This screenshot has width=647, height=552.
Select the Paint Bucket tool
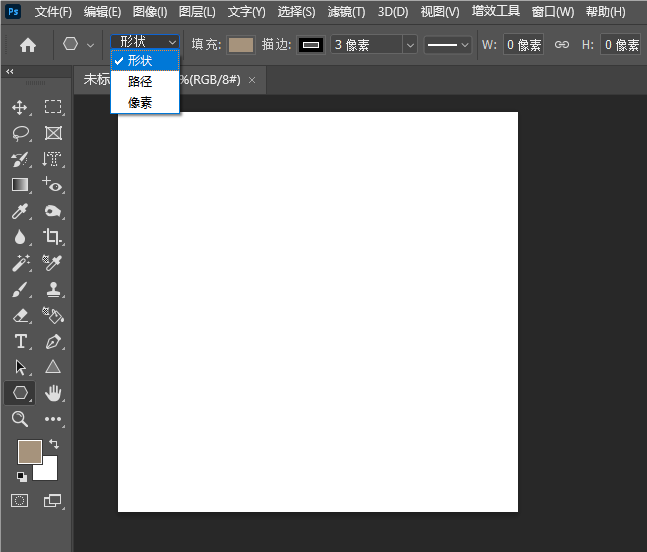pyautogui.click(x=53, y=315)
